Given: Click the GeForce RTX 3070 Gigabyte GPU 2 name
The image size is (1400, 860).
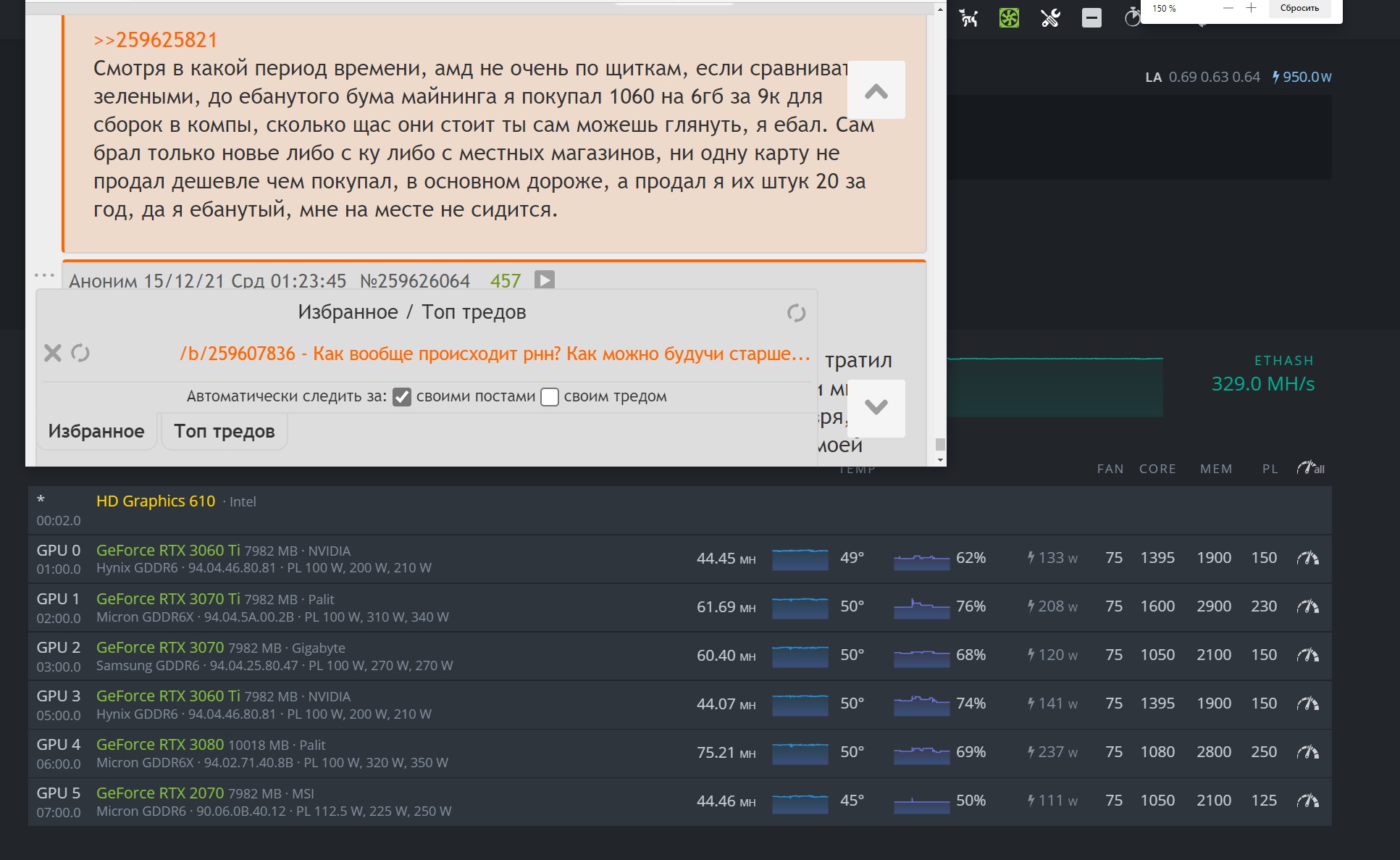Looking at the screenshot, I should click(x=160, y=647).
